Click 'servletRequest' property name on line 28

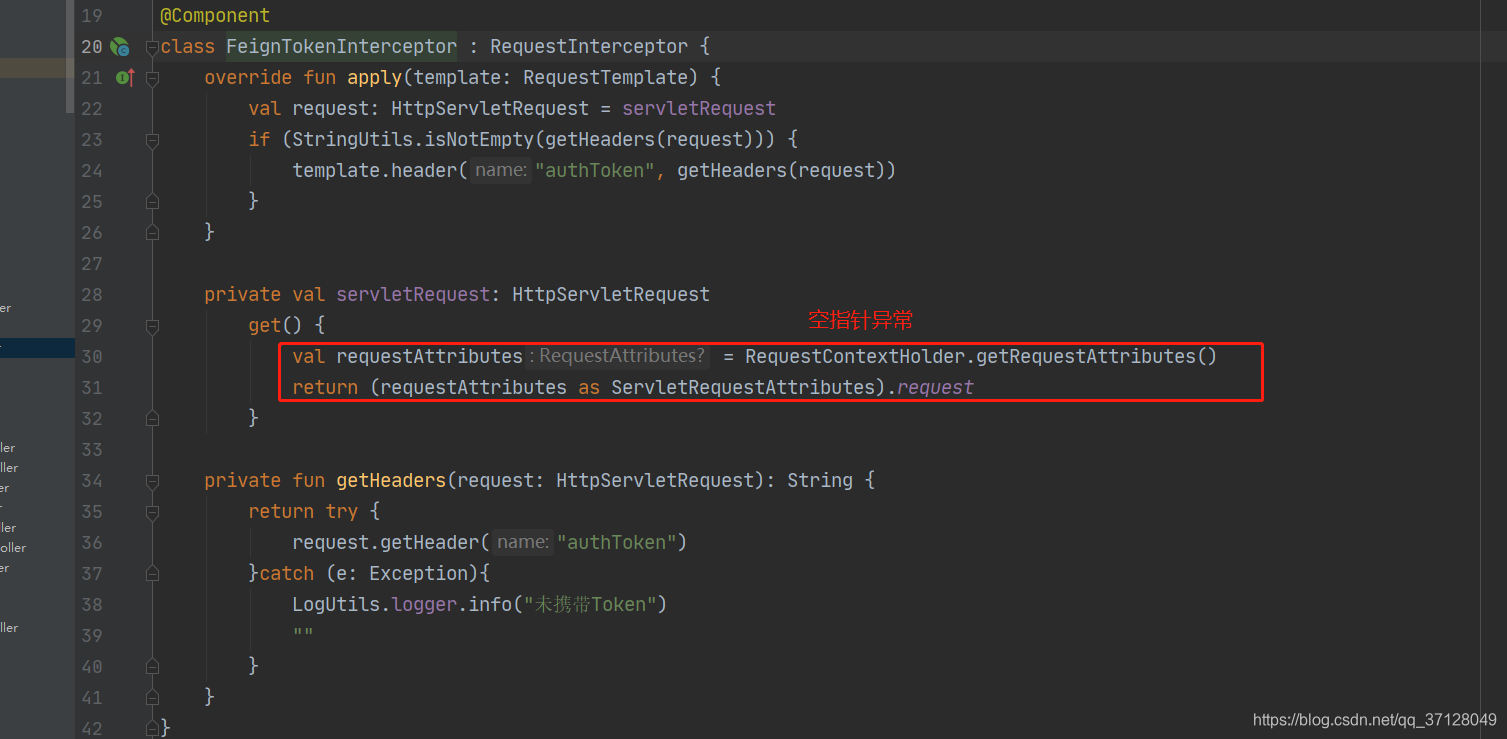(x=413, y=294)
